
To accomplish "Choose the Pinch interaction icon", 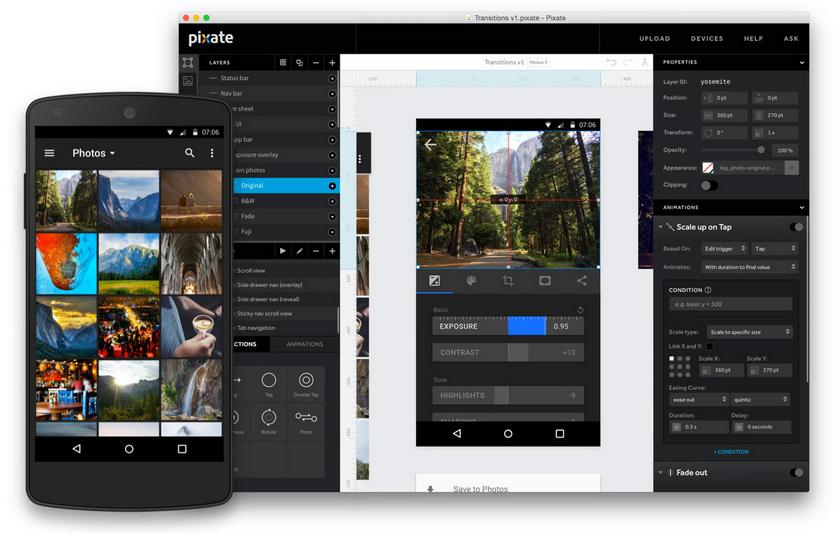I will click(x=306, y=420).
